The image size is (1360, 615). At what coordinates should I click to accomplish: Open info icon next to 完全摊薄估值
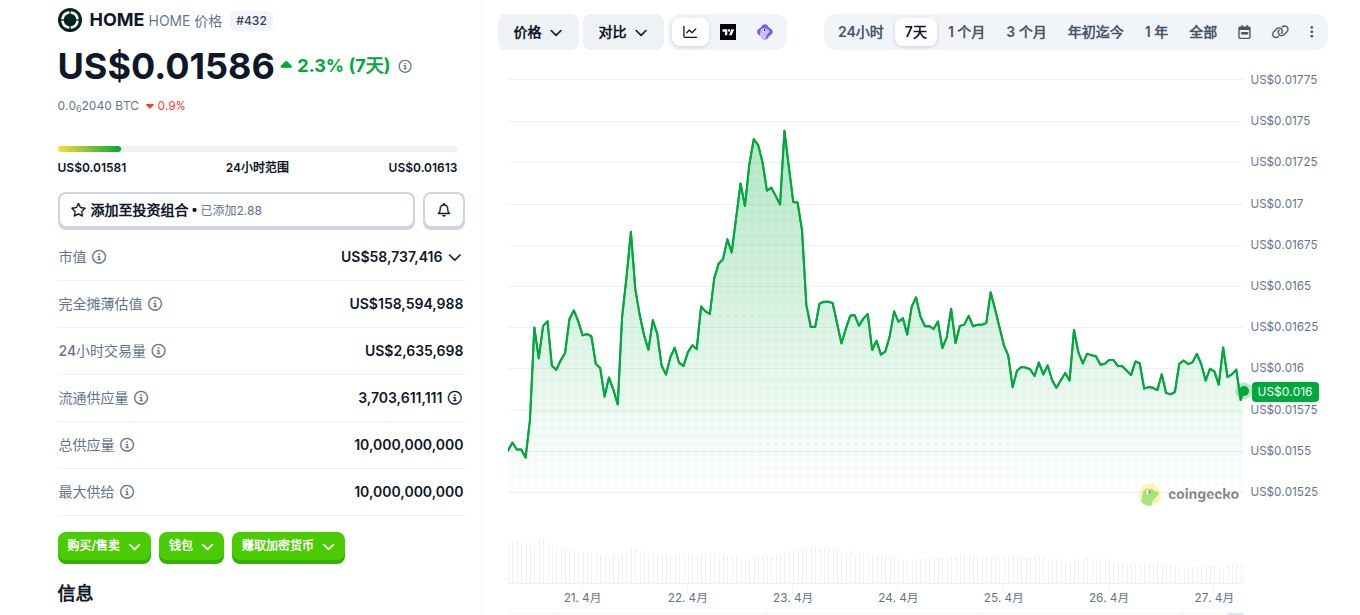pyautogui.click(x=155, y=304)
